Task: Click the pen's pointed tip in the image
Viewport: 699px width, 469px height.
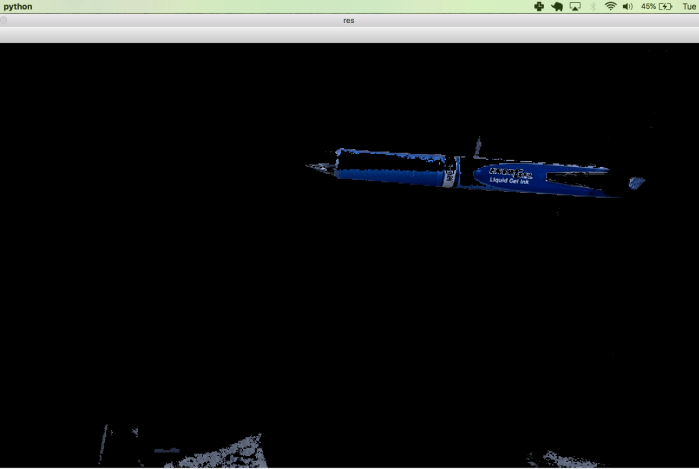Action: (x=312, y=167)
